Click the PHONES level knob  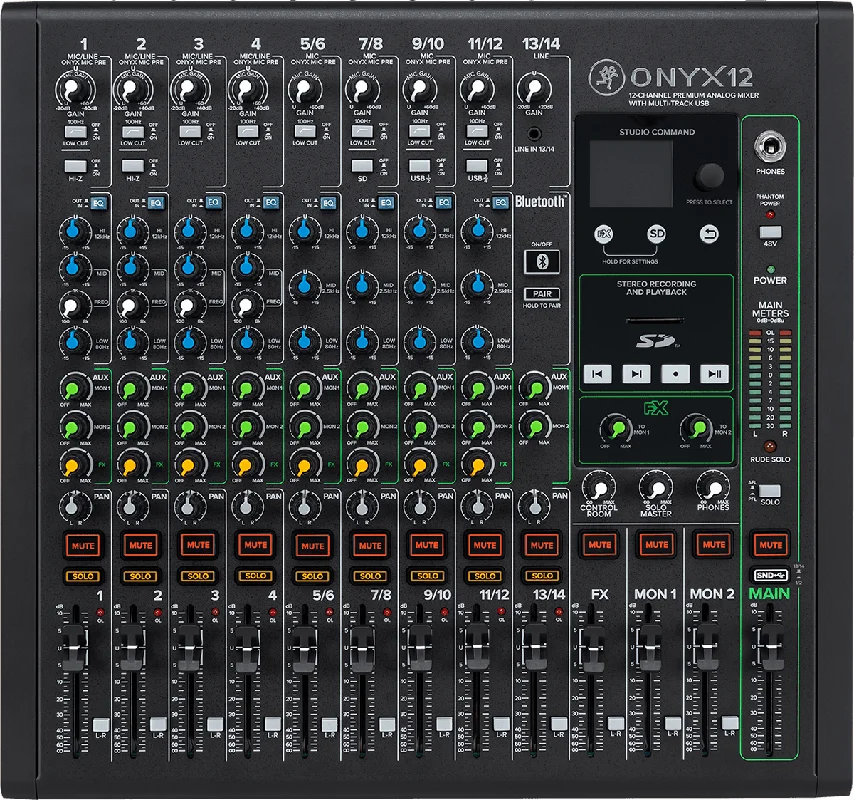(712, 487)
